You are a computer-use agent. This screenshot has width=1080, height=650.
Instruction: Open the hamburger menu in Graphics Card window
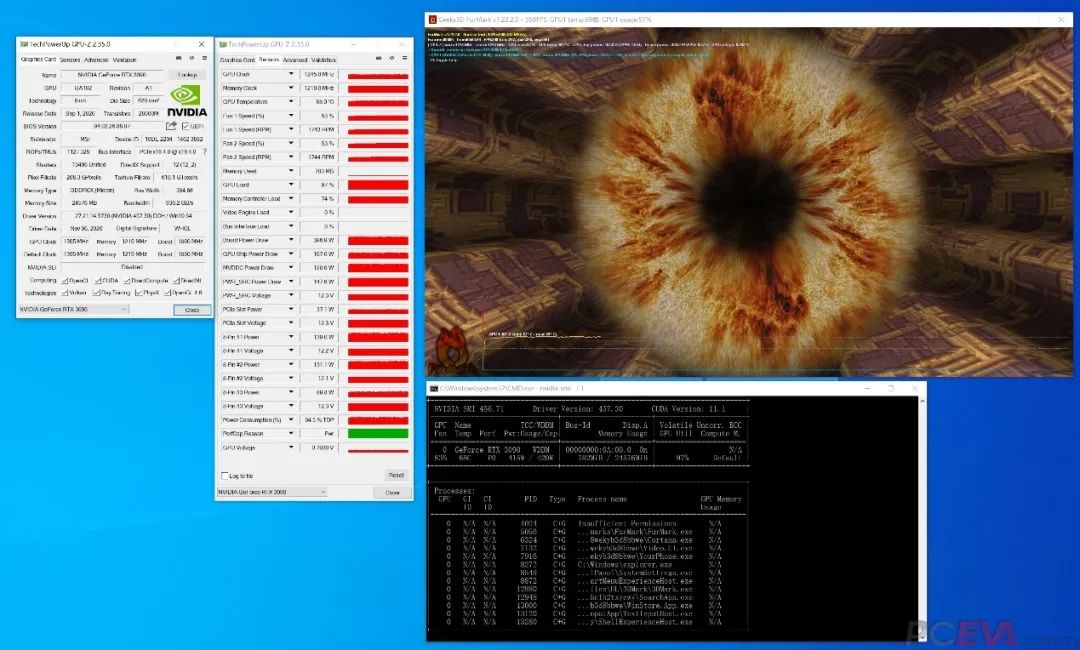(x=205, y=59)
